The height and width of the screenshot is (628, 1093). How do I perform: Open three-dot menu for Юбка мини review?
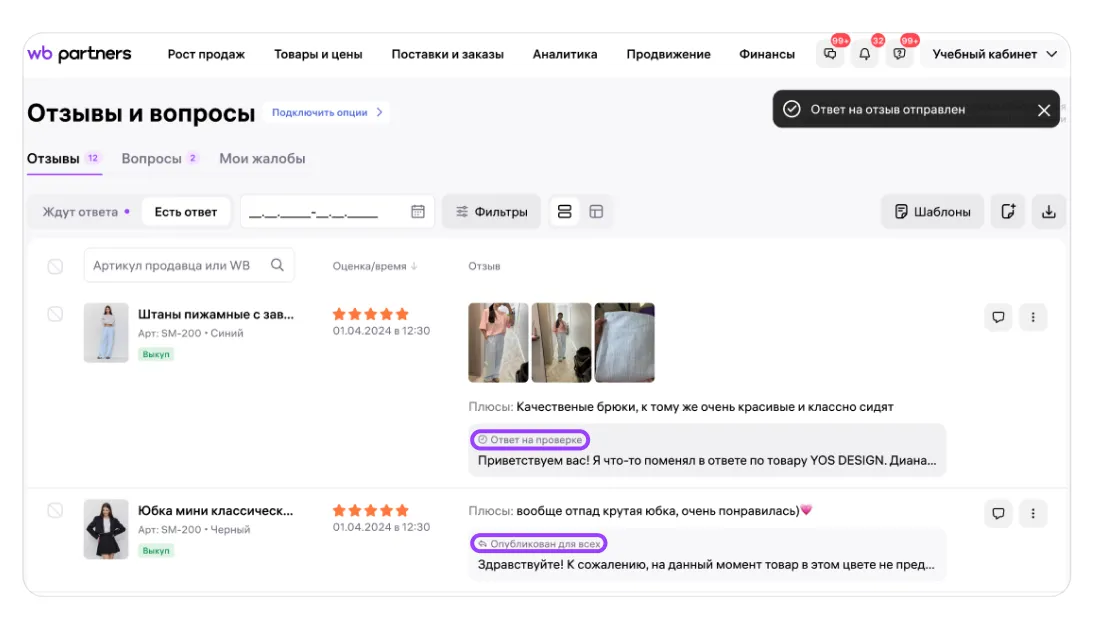tap(1033, 514)
